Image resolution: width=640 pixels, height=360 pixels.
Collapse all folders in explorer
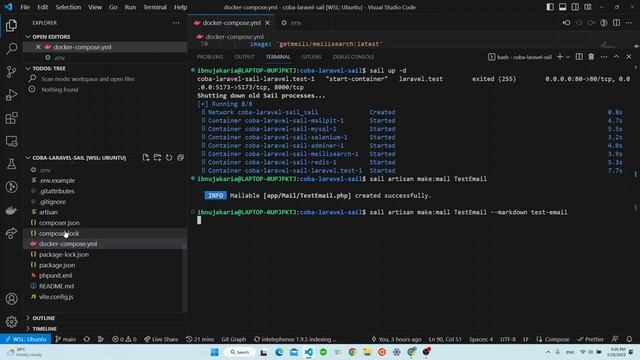click(x=180, y=158)
